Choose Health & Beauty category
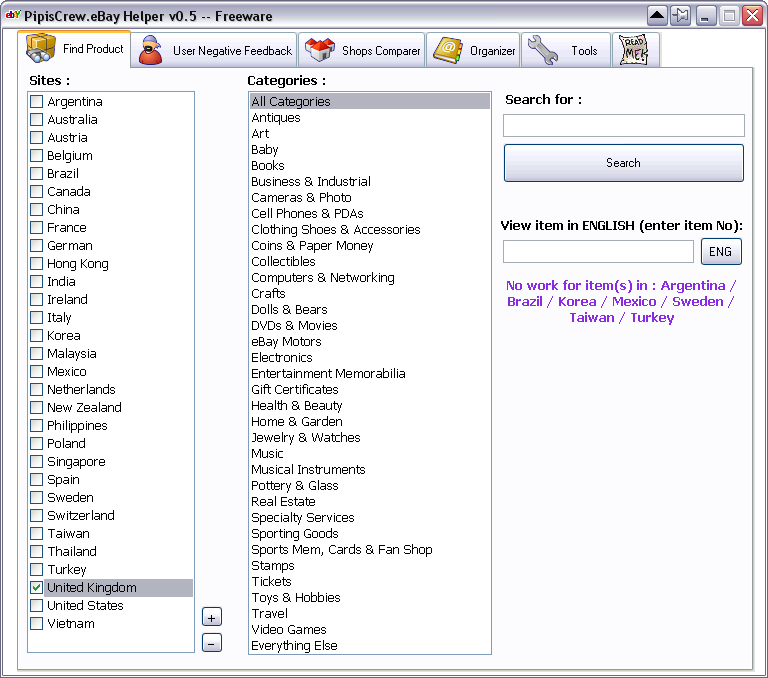This screenshot has height=678, width=768. (x=370, y=406)
